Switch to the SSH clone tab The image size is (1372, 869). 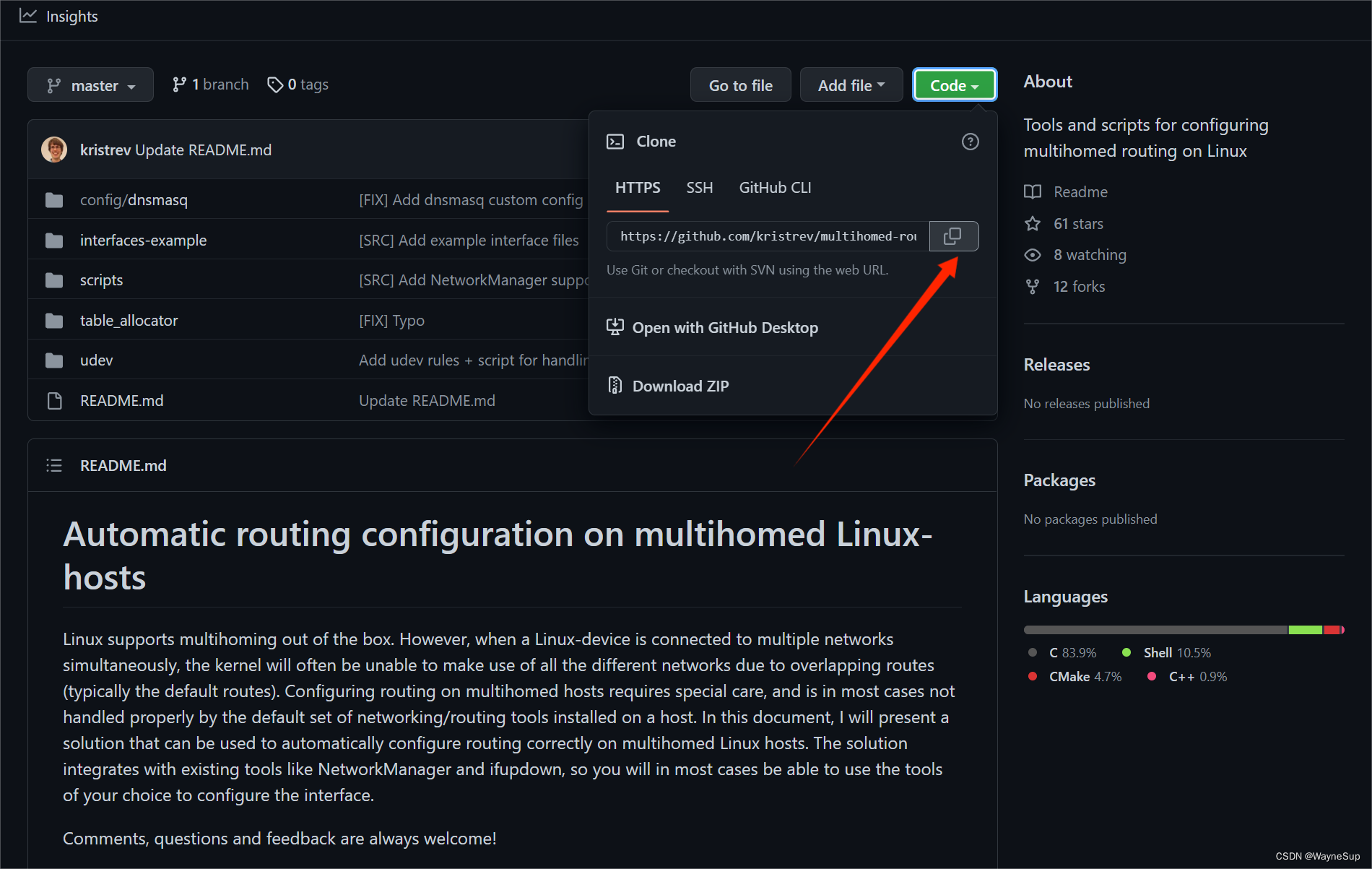pos(698,187)
